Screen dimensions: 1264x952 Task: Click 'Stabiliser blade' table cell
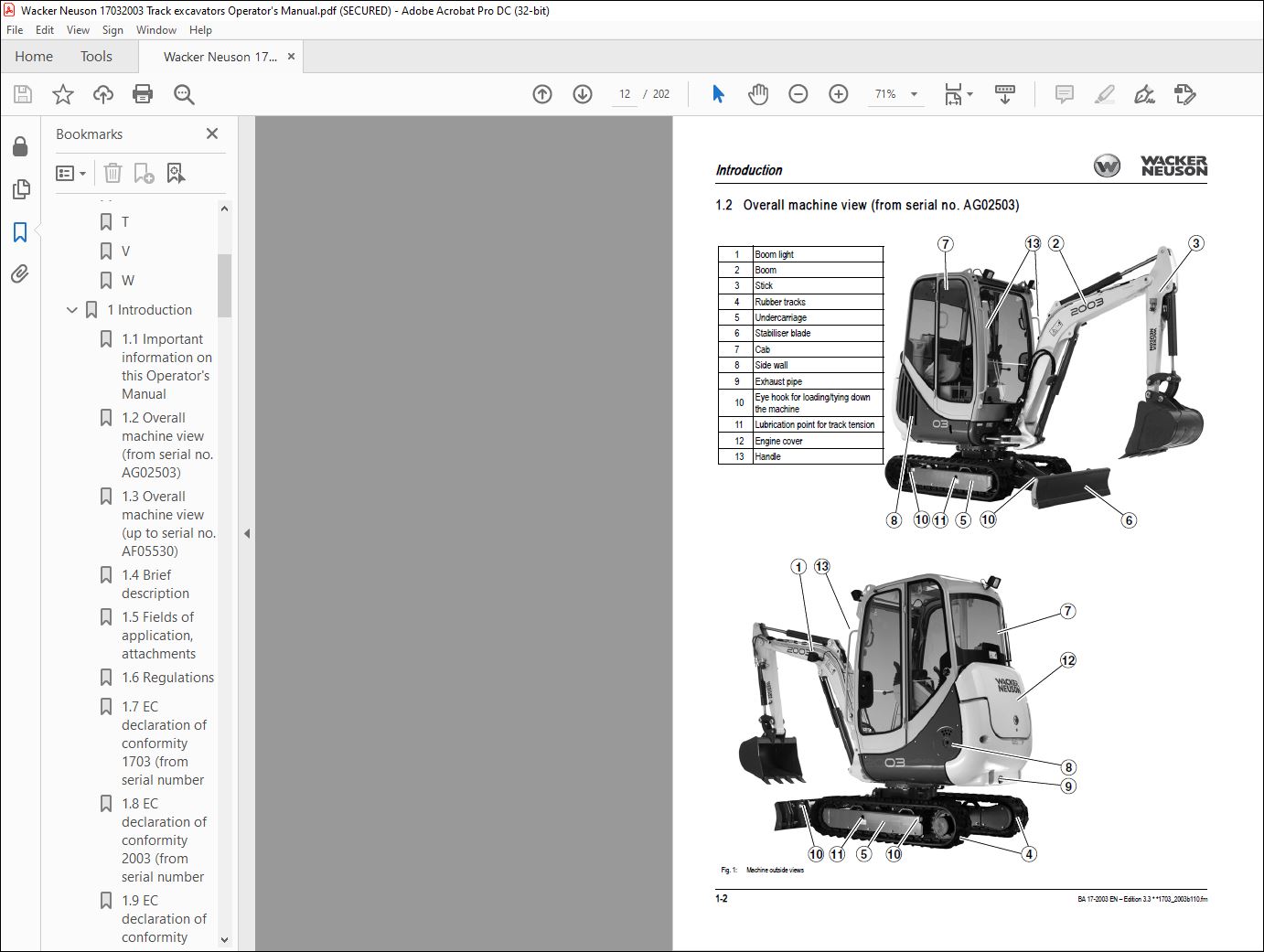(x=818, y=334)
